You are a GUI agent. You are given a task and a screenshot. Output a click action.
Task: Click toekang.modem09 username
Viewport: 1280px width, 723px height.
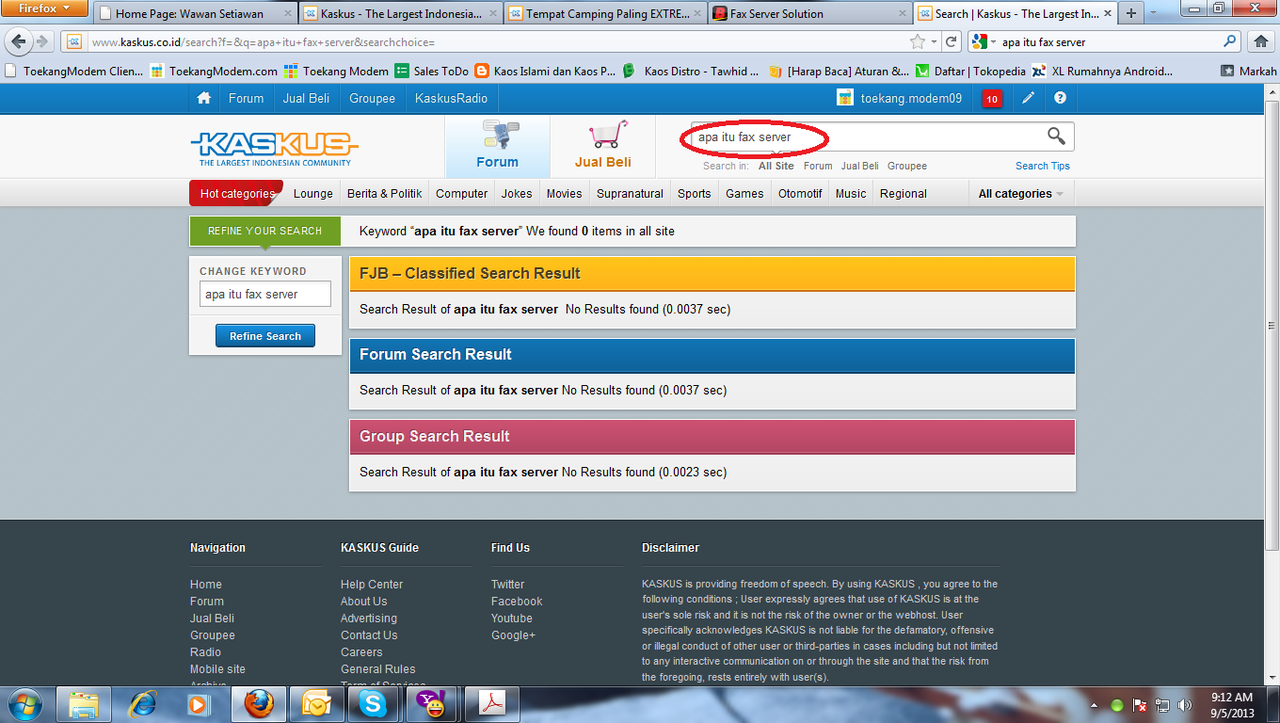click(911, 98)
